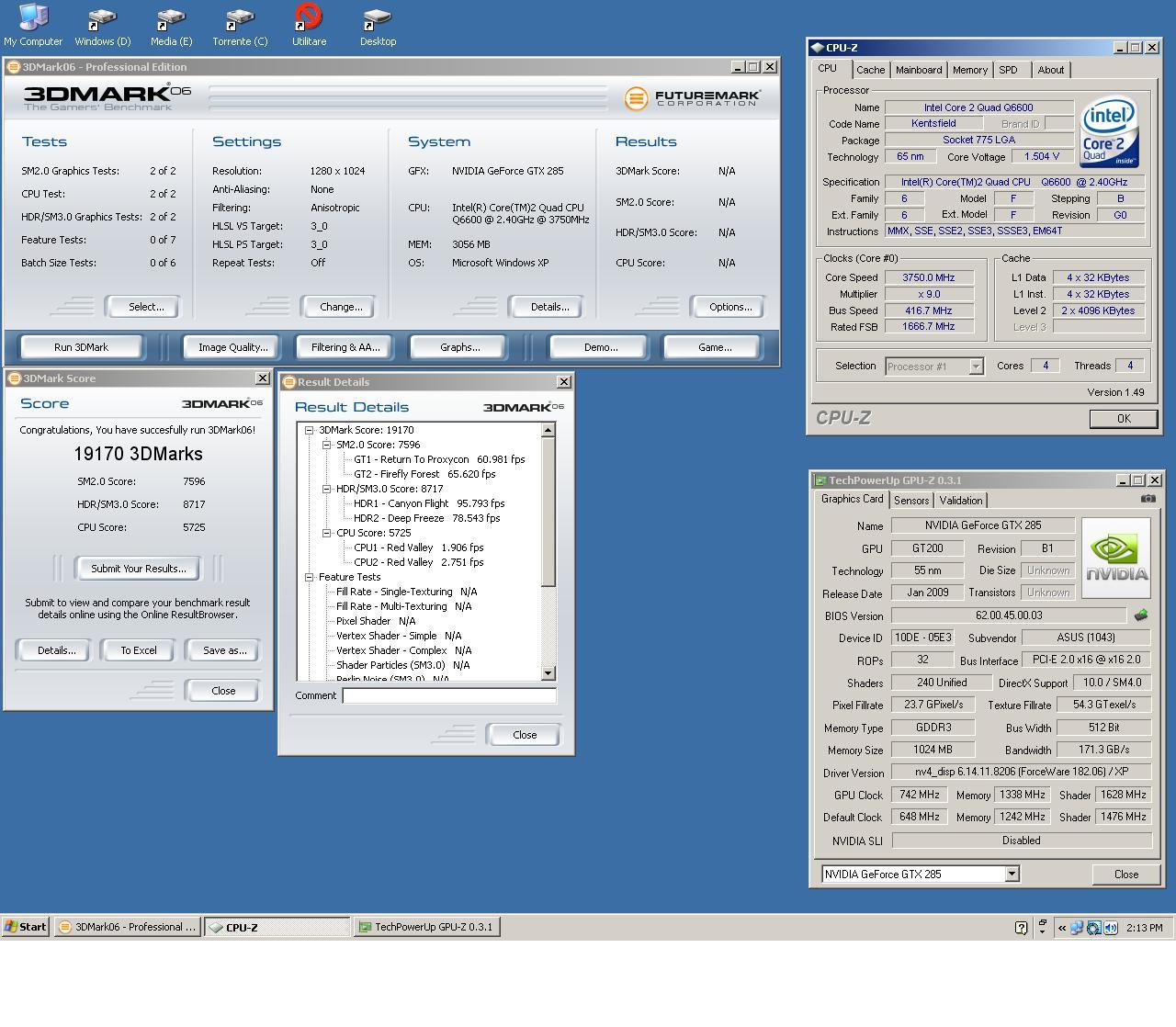This screenshot has height=1027, width=1176.
Task: Click the volume tray icon
Action: coord(1110,928)
